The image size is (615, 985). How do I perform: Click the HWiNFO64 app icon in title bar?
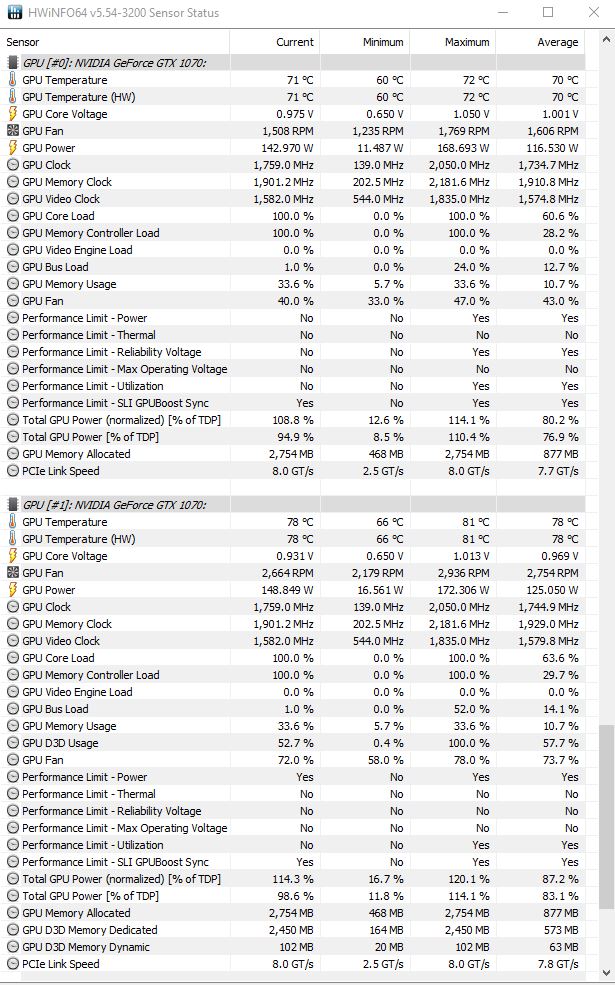click(x=12, y=13)
